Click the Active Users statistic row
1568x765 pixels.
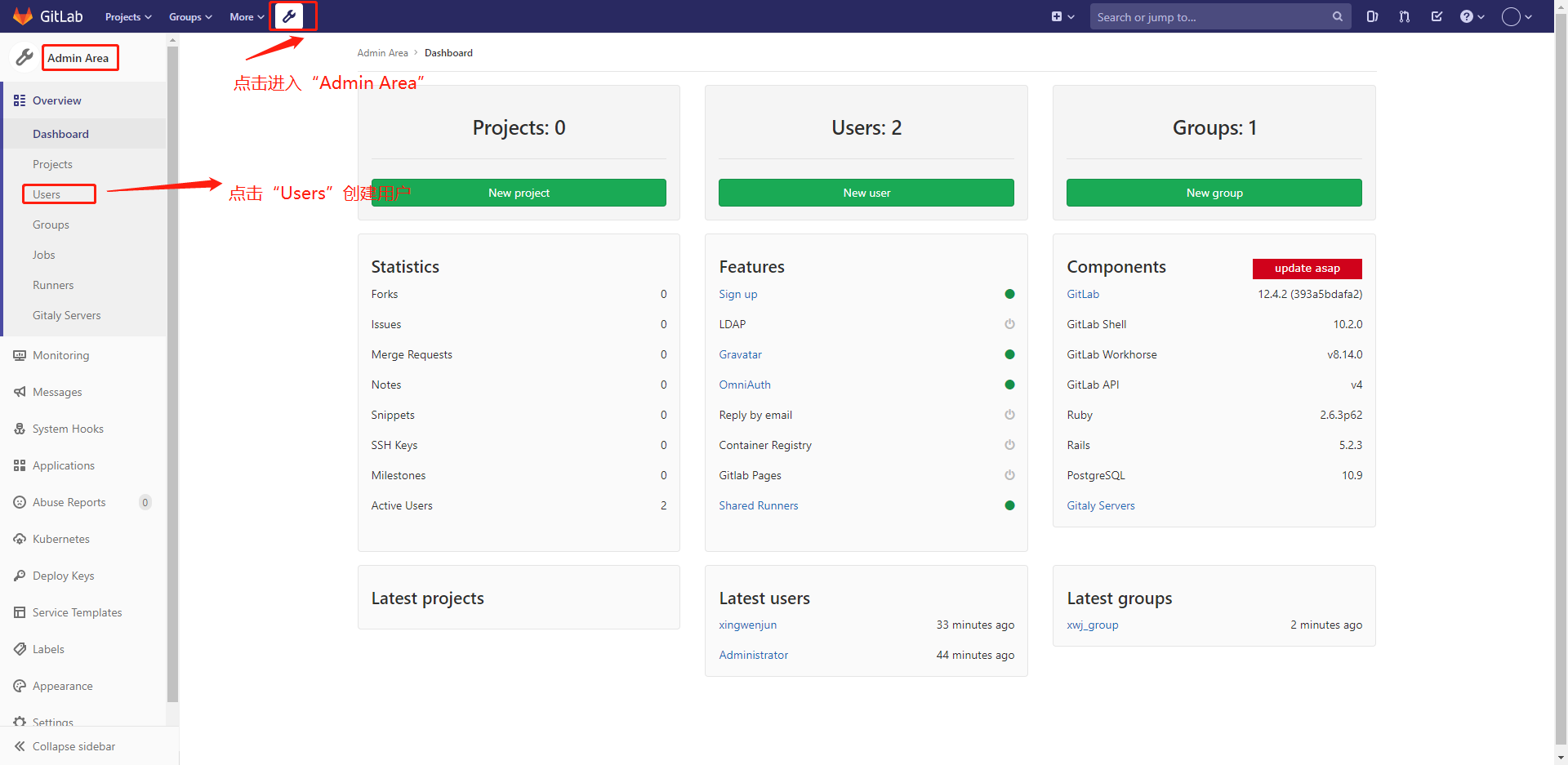519,505
